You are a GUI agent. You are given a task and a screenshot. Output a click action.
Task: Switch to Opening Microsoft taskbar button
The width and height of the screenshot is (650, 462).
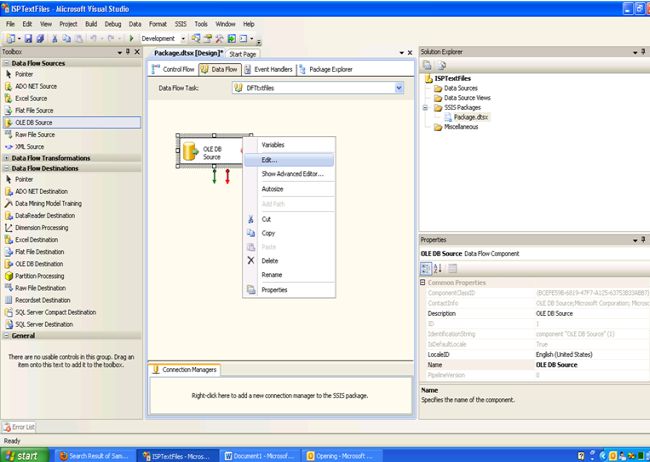[x=340, y=456]
